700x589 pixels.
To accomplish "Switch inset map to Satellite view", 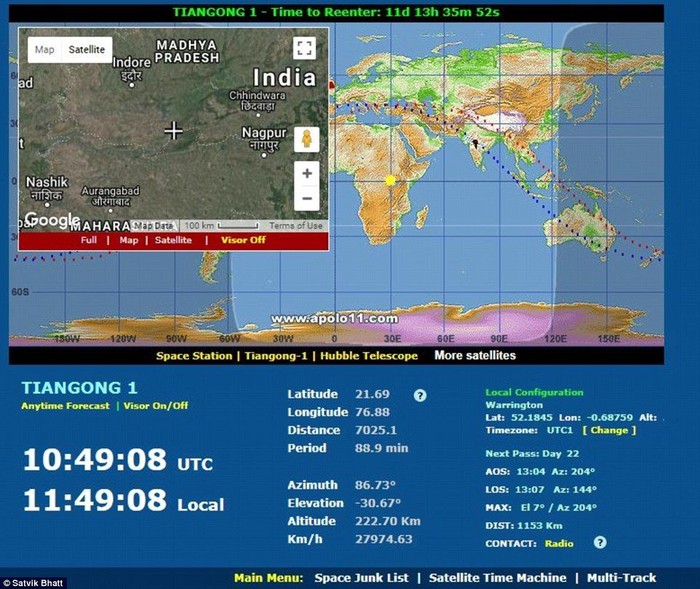I will pos(87,50).
